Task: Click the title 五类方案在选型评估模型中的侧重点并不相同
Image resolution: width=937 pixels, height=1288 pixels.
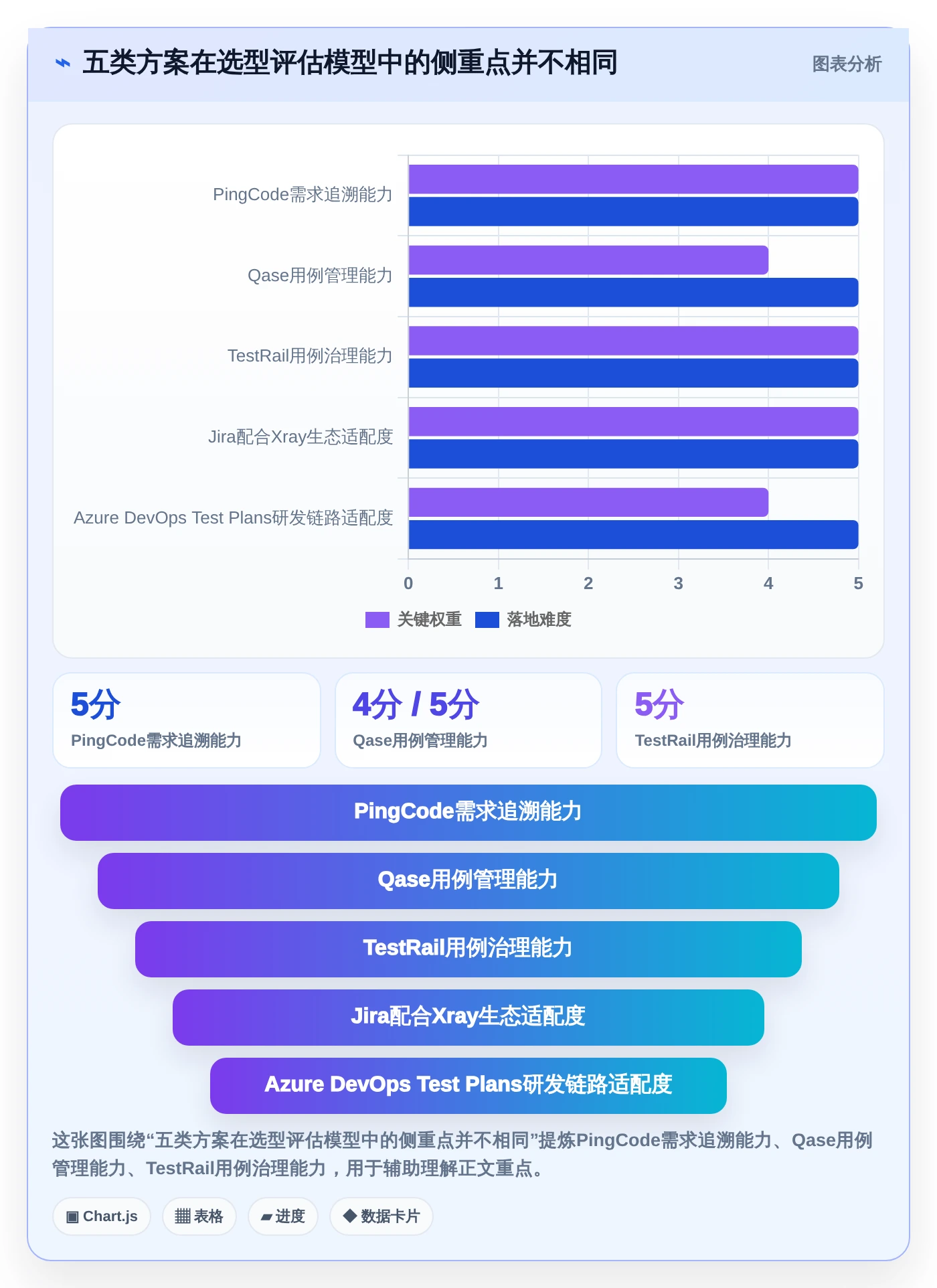Action: (350, 63)
